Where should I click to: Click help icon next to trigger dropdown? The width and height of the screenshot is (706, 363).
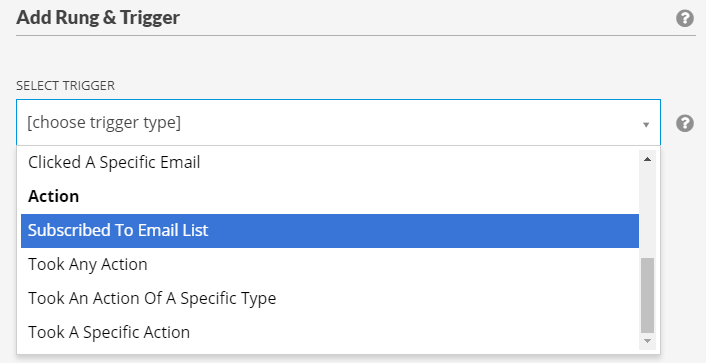pos(684,123)
